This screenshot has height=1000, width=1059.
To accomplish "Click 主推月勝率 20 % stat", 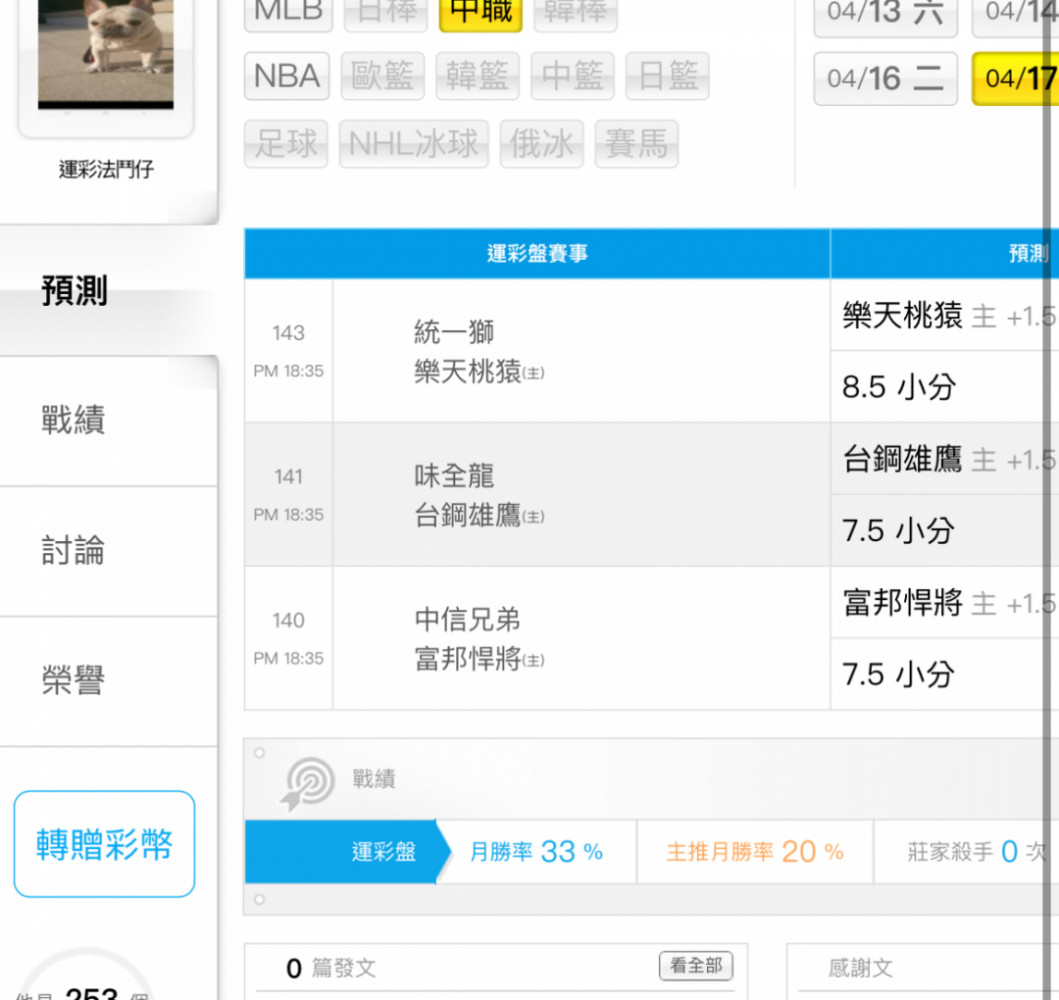I will pyautogui.click(x=755, y=851).
